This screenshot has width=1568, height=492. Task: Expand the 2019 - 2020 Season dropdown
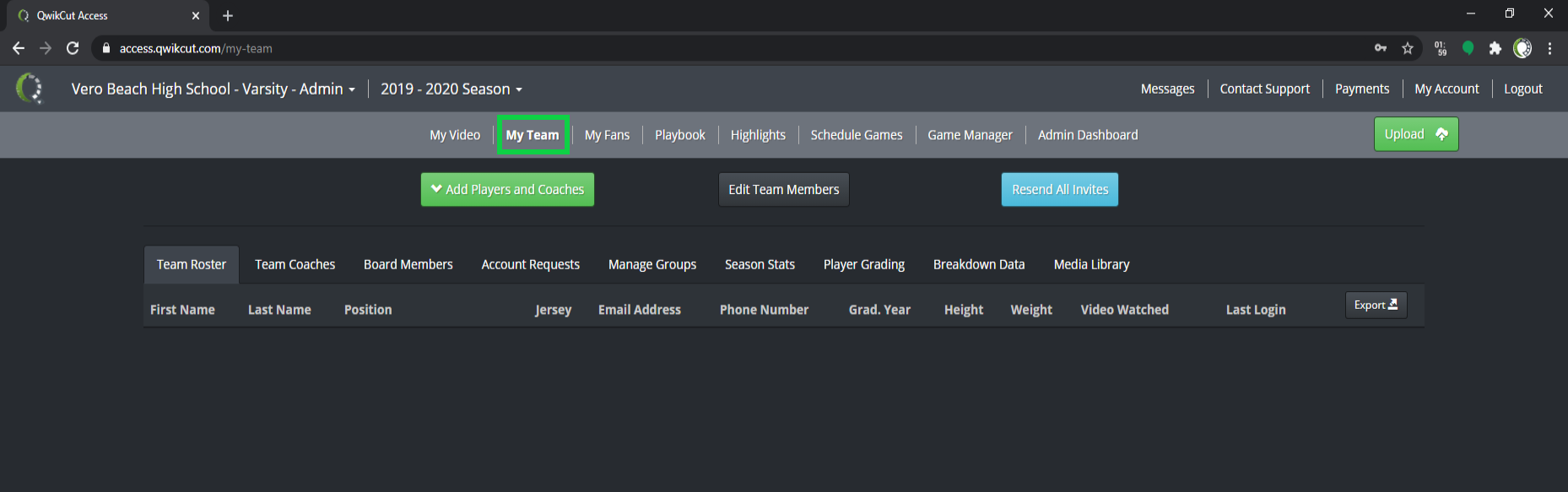[x=451, y=89]
